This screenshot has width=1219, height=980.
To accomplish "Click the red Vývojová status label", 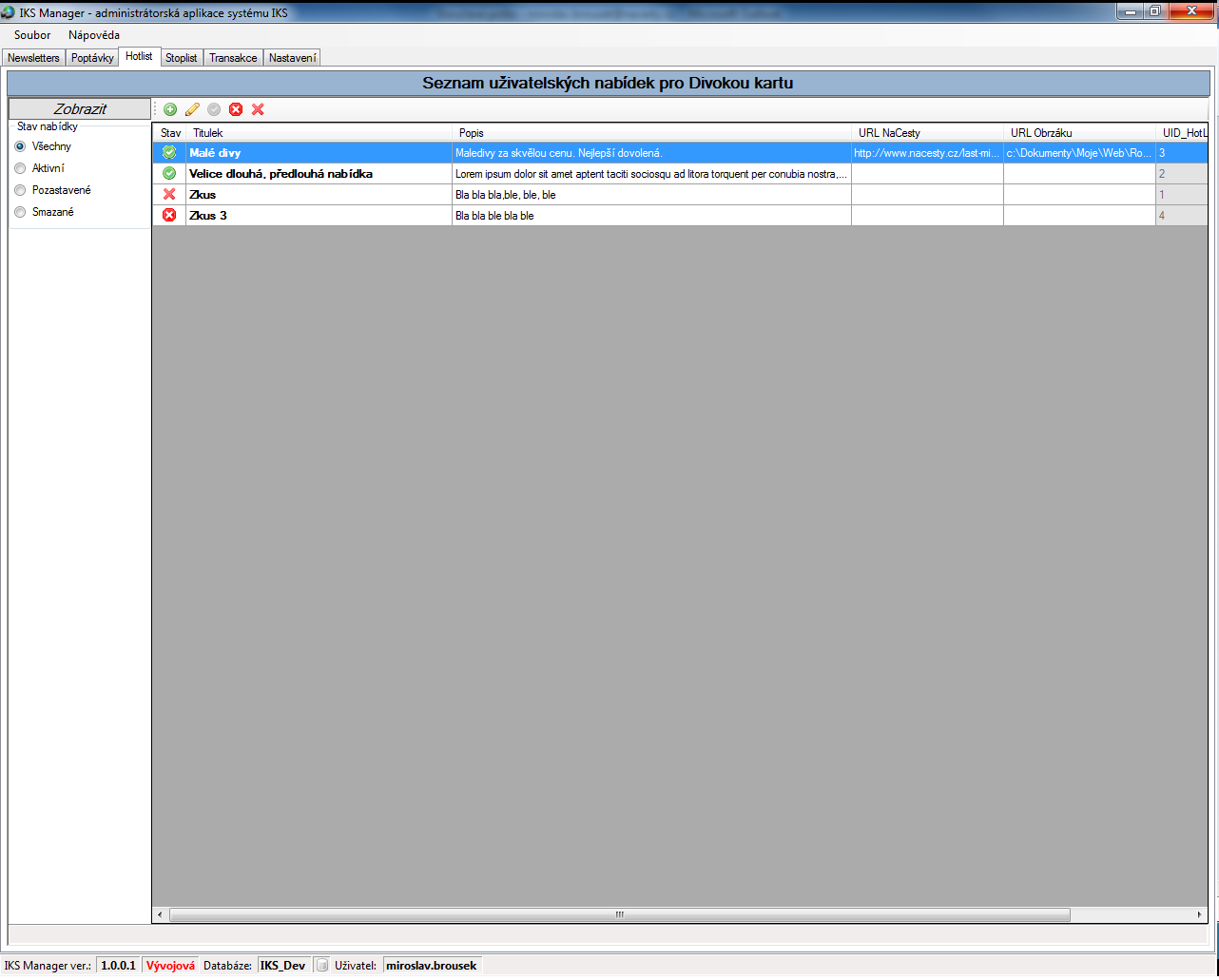I will coord(170,965).
